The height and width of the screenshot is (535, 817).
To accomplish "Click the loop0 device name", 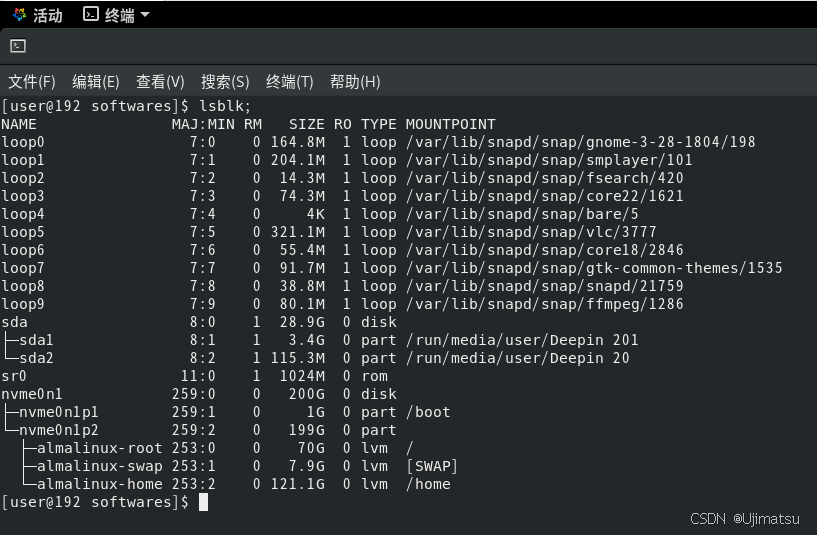I will (x=23, y=142).
